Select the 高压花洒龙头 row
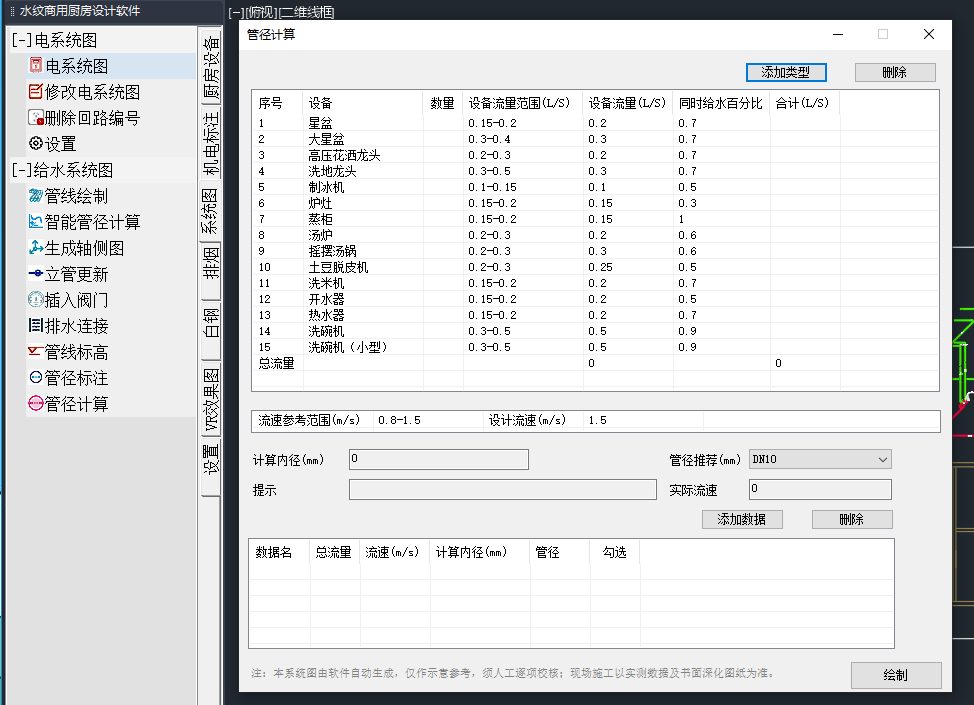This screenshot has width=974, height=705. (x=594, y=155)
